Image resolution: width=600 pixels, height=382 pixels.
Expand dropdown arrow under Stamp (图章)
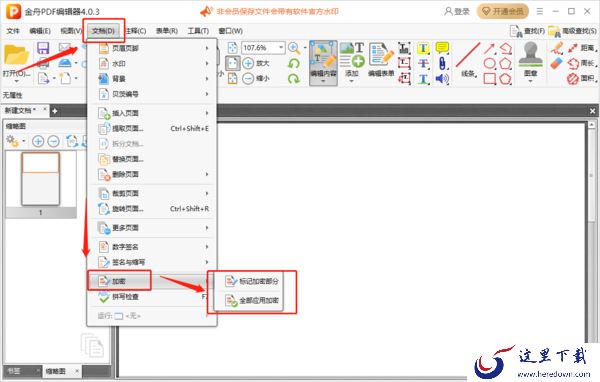pos(530,81)
